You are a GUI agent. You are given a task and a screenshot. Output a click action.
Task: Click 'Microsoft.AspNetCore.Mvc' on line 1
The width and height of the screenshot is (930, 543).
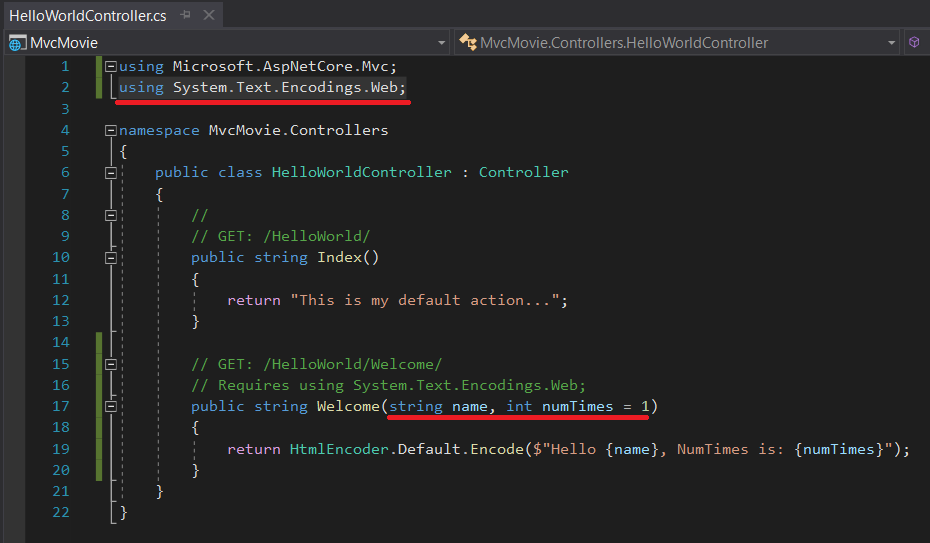pyautogui.click(x=281, y=66)
